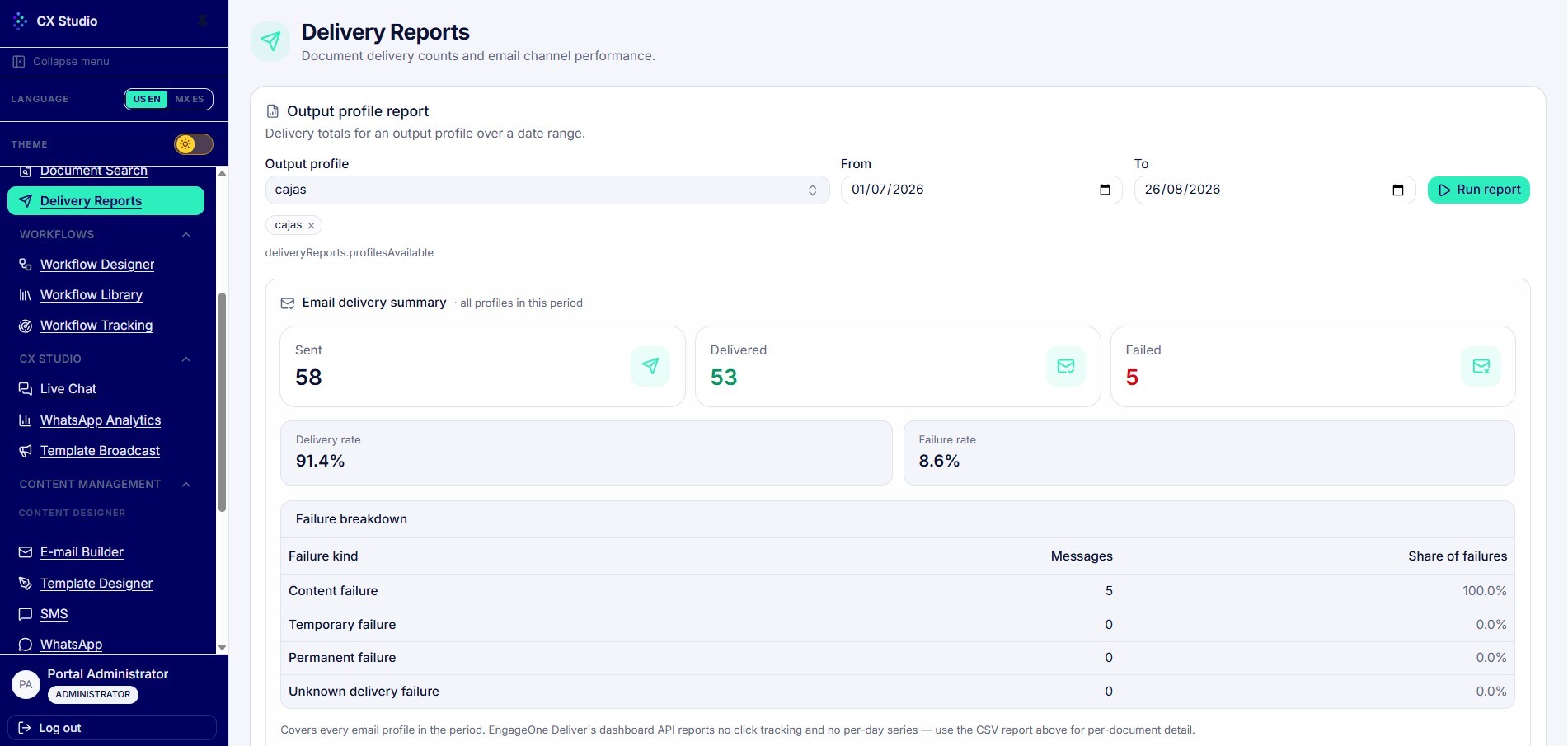Click the Template Designer pen icon
1568x746 pixels.
[x=26, y=584]
